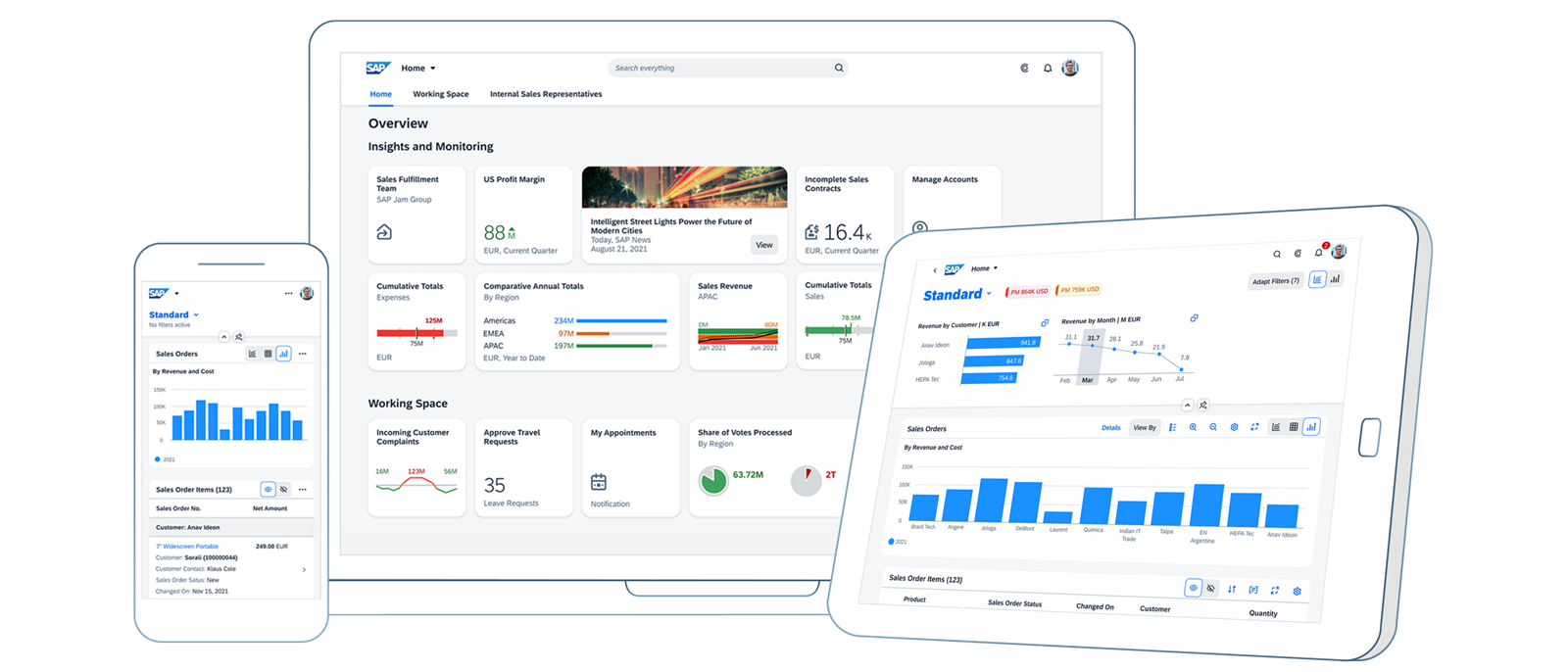Open SAP CoPilot icon on tablet header
This screenshot has height=672, width=1568.
[x=1298, y=254]
